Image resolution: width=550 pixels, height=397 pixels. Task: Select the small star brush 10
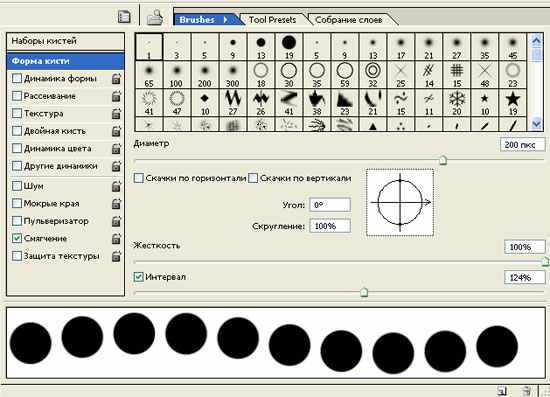click(x=485, y=103)
